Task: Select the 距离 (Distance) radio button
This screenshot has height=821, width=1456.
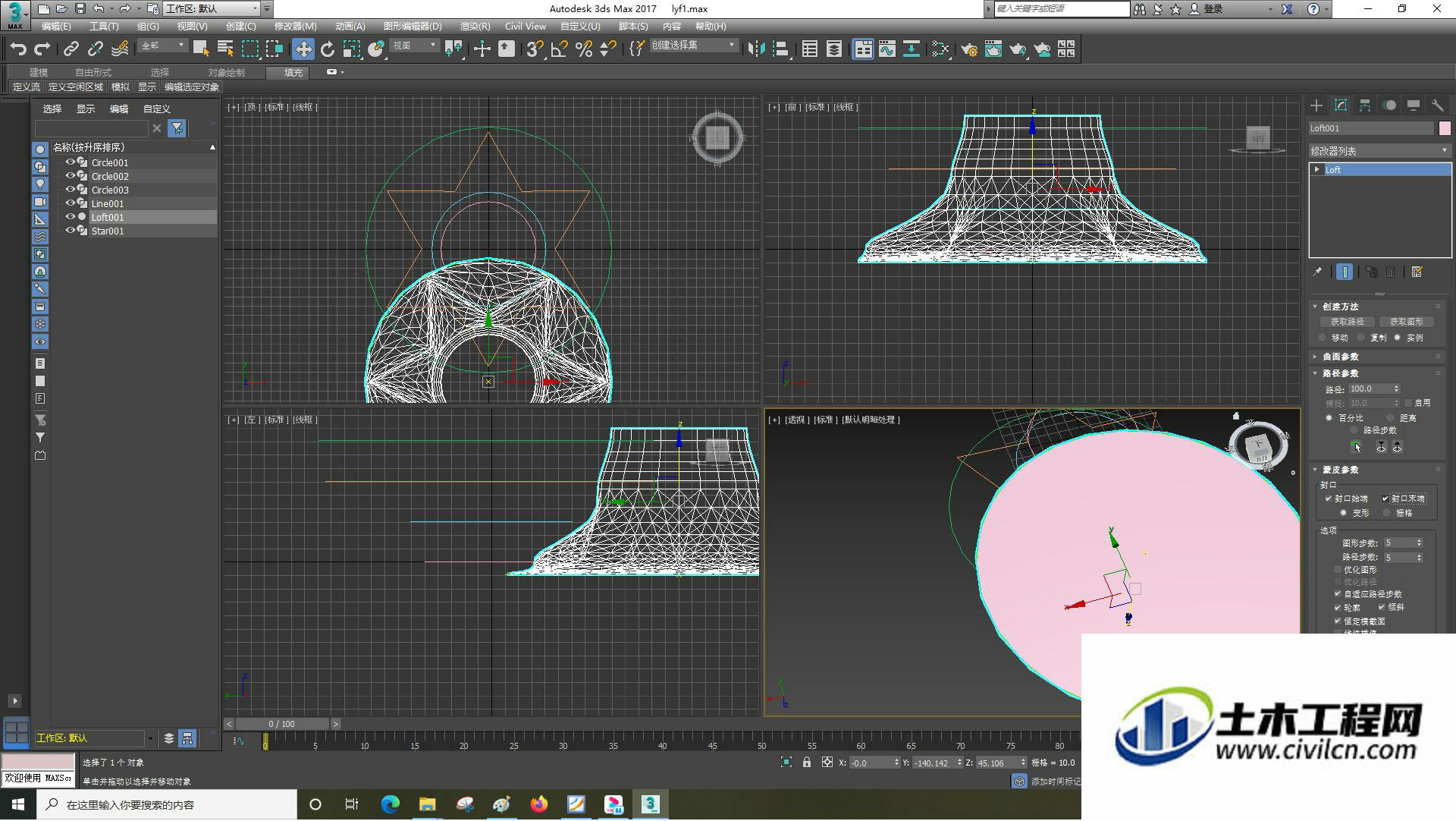Action: (x=1391, y=418)
